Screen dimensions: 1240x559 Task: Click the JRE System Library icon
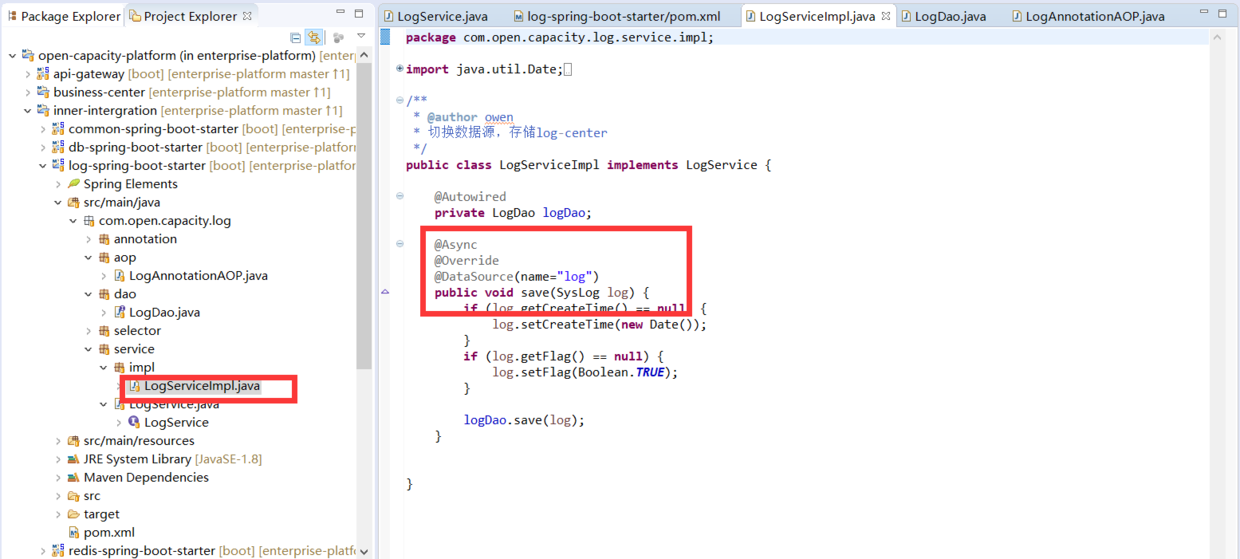[x=73, y=459]
